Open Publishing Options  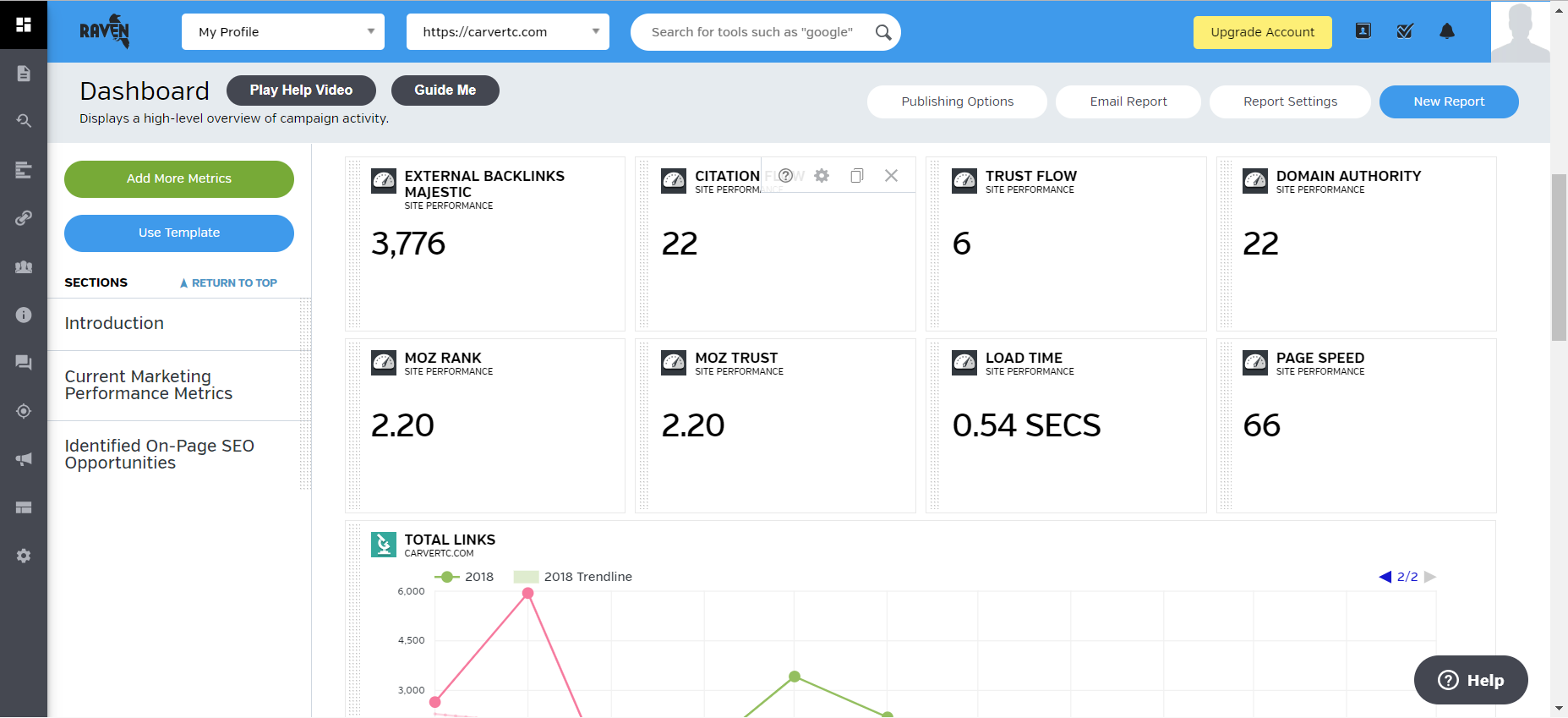(x=957, y=101)
